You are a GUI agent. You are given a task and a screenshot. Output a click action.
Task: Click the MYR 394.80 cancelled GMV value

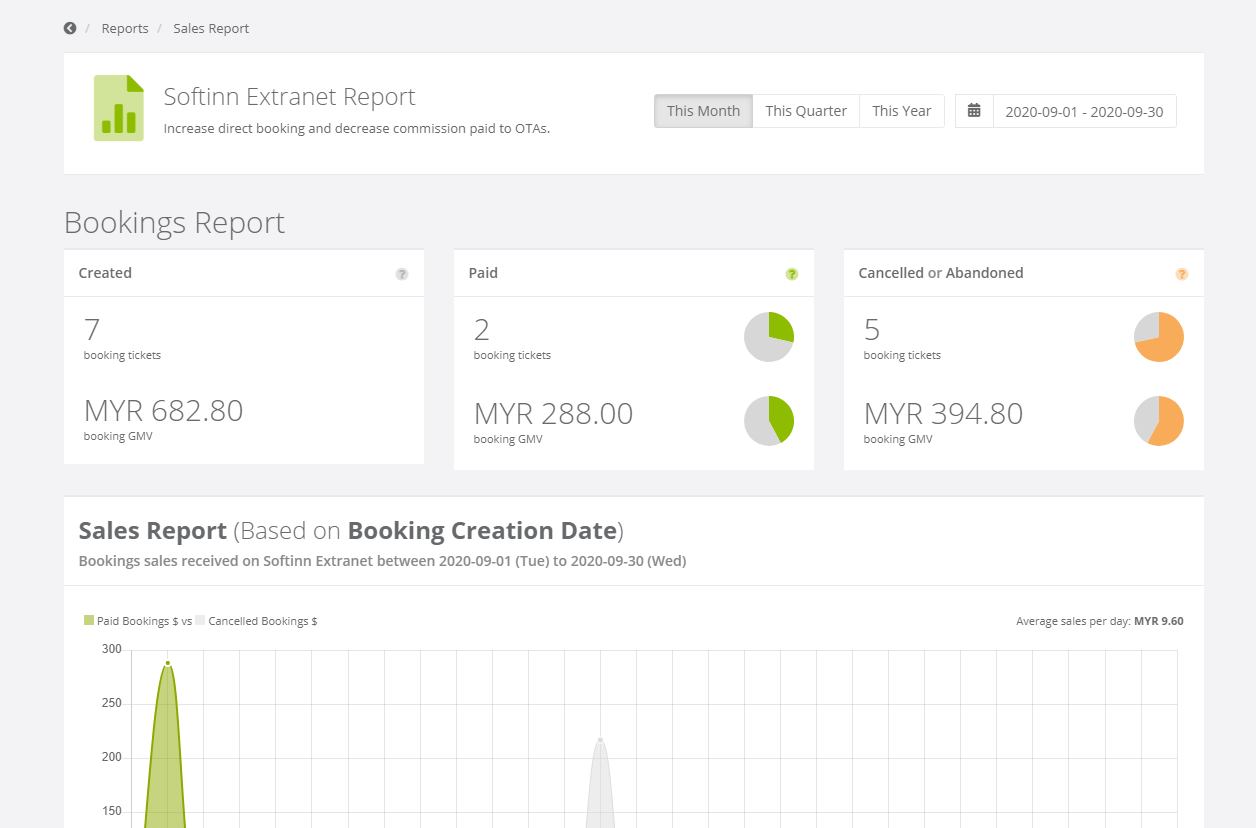click(x=944, y=414)
